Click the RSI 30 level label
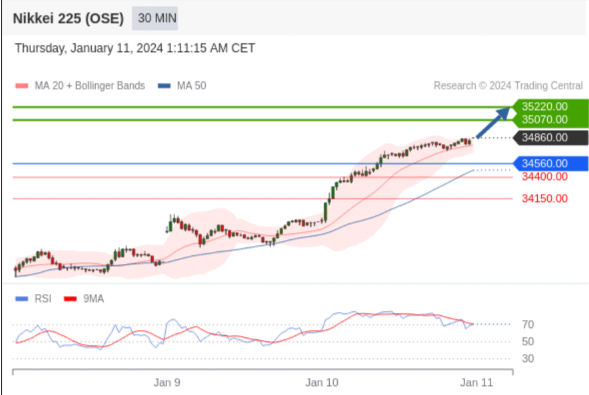The image size is (589, 395). [x=528, y=359]
